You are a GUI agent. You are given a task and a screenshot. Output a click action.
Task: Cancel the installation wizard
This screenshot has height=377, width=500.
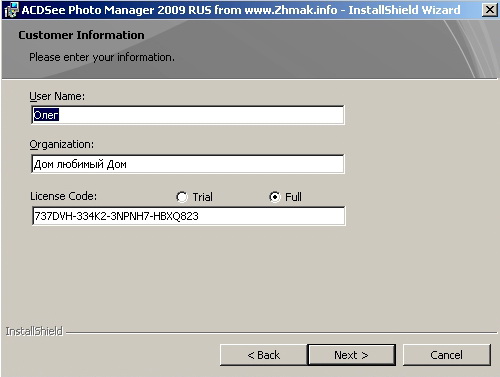(x=447, y=355)
